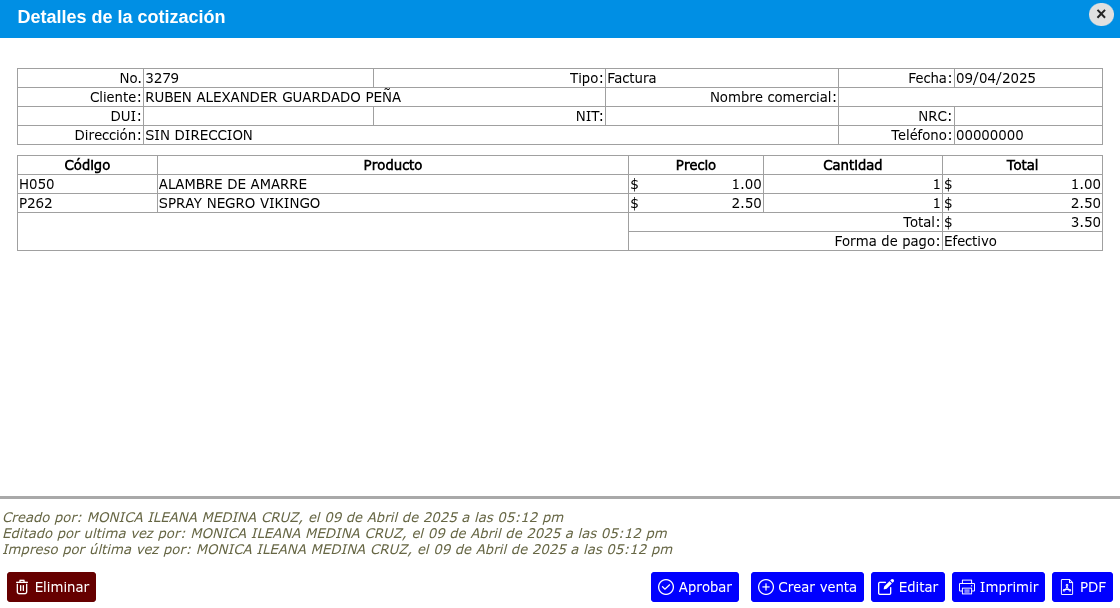Approve the quotation with Aprobar
Screen dimensions: 1120x608
pos(694,587)
